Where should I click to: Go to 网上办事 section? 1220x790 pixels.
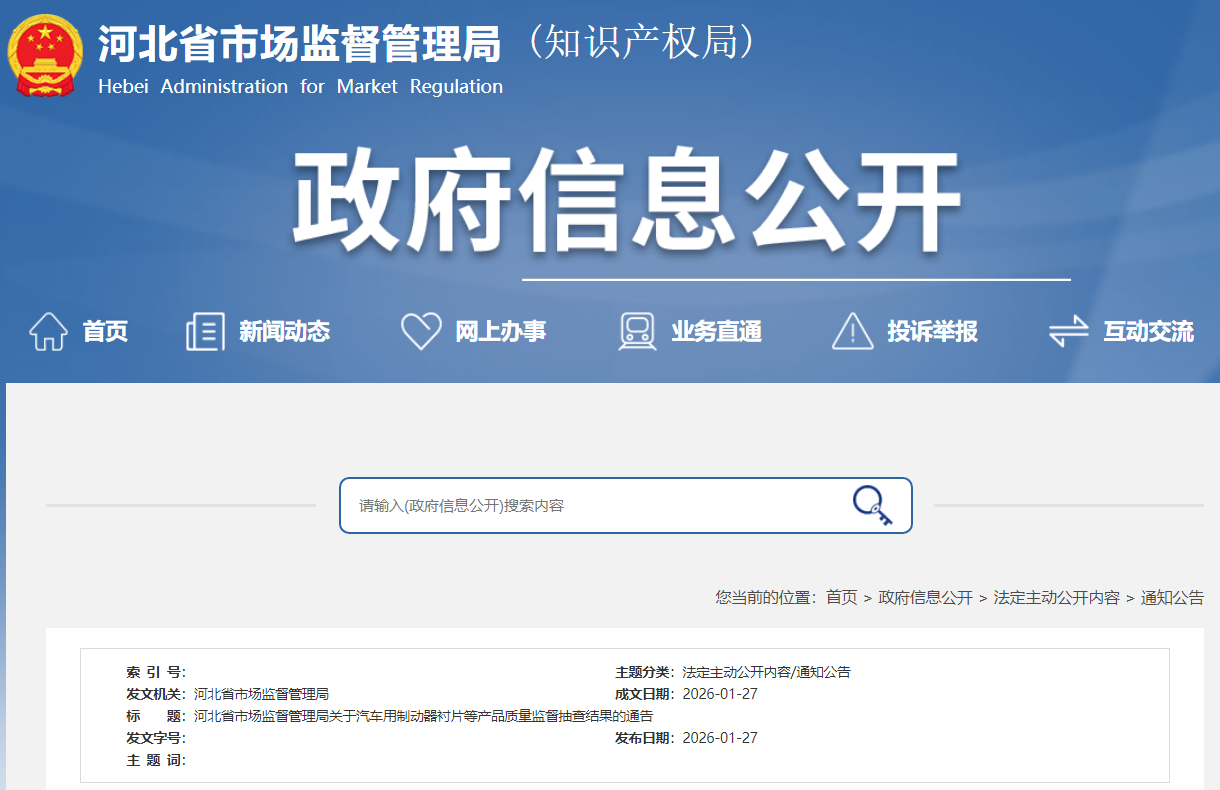(x=500, y=331)
